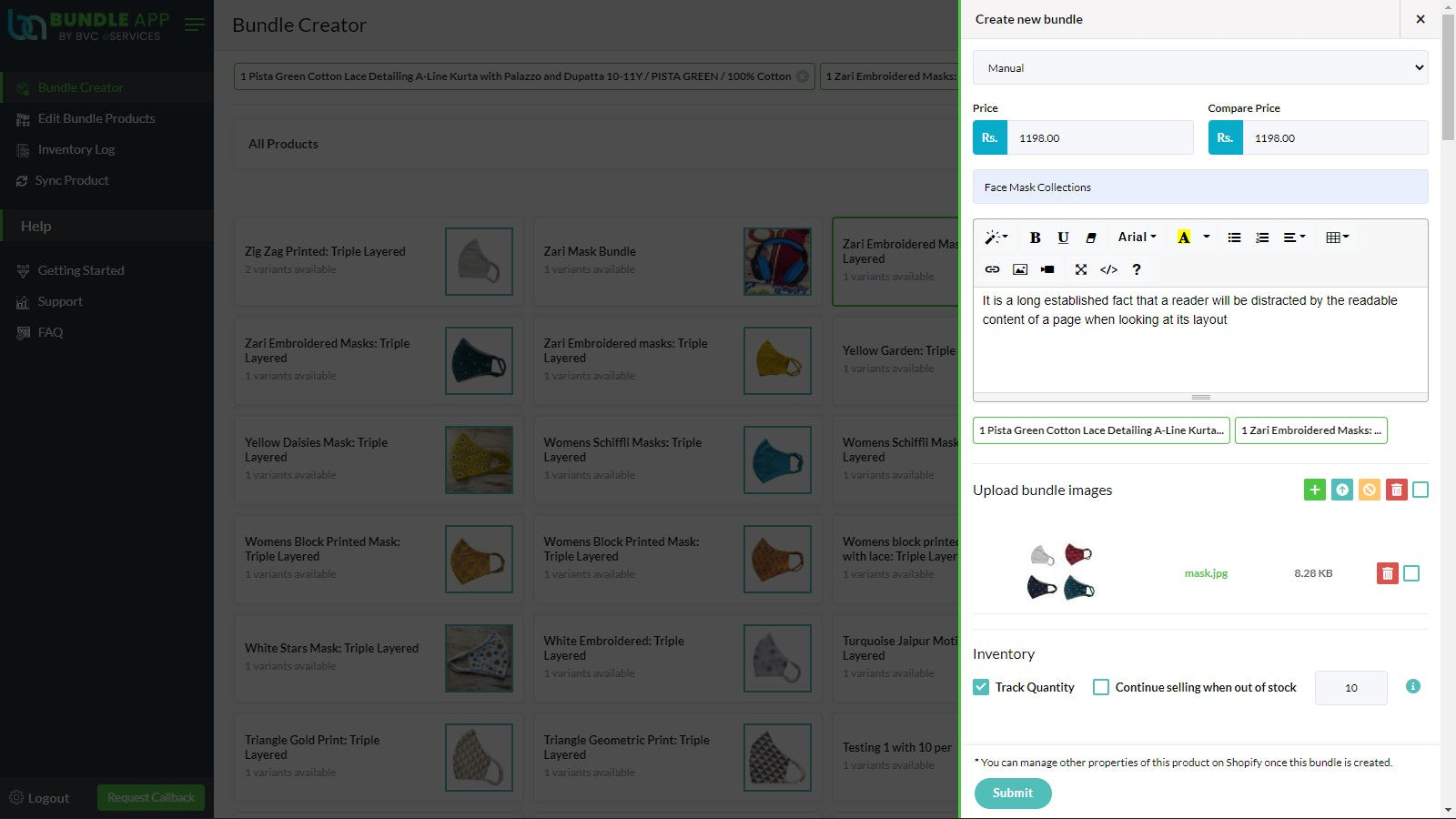Click the eraser remove-formatting icon
Screen dimensions: 1456x819
click(1091, 238)
